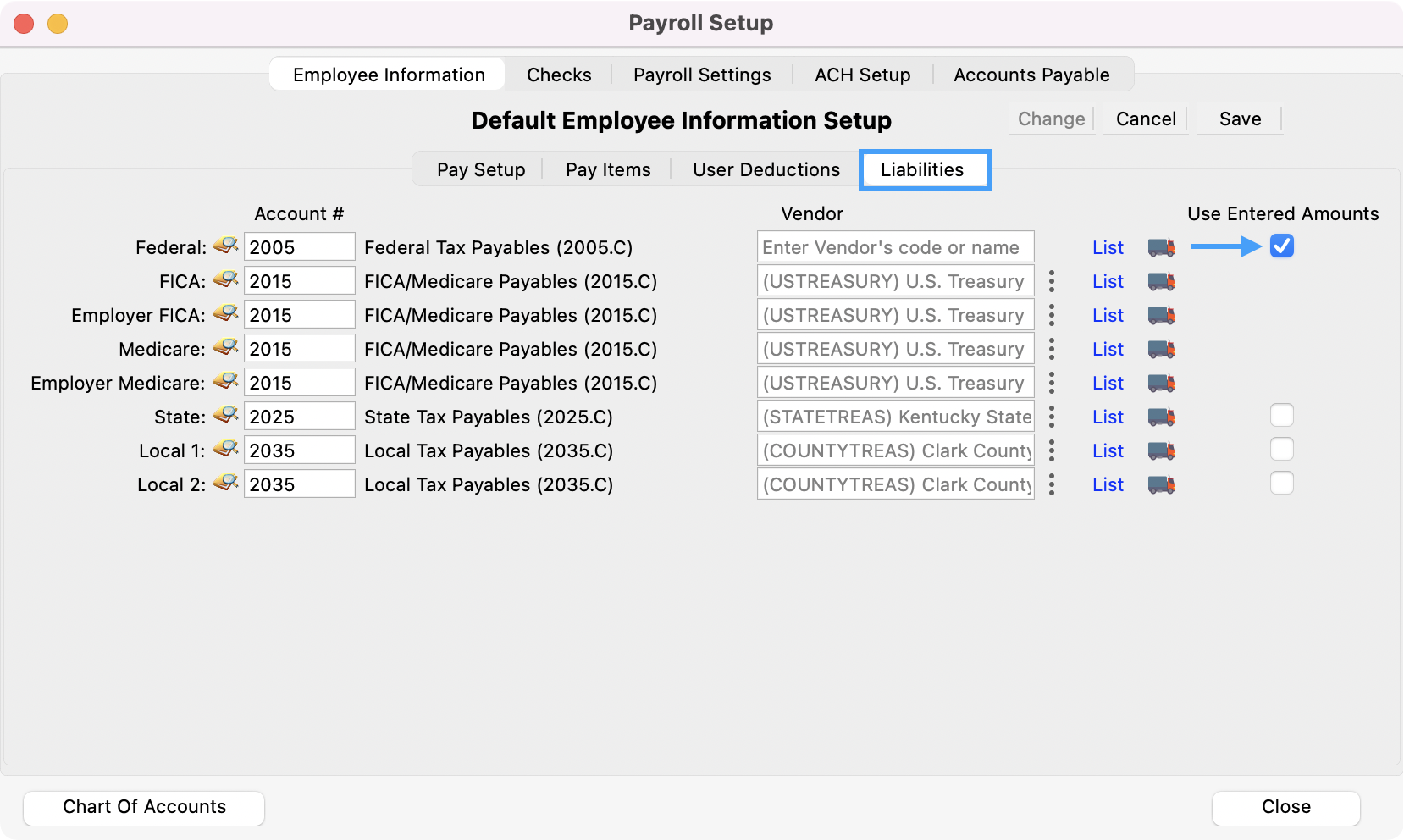Click the truck icon in the Medicare row
Viewport: 1404px width, 840px height.
(x=1161, y=349)
